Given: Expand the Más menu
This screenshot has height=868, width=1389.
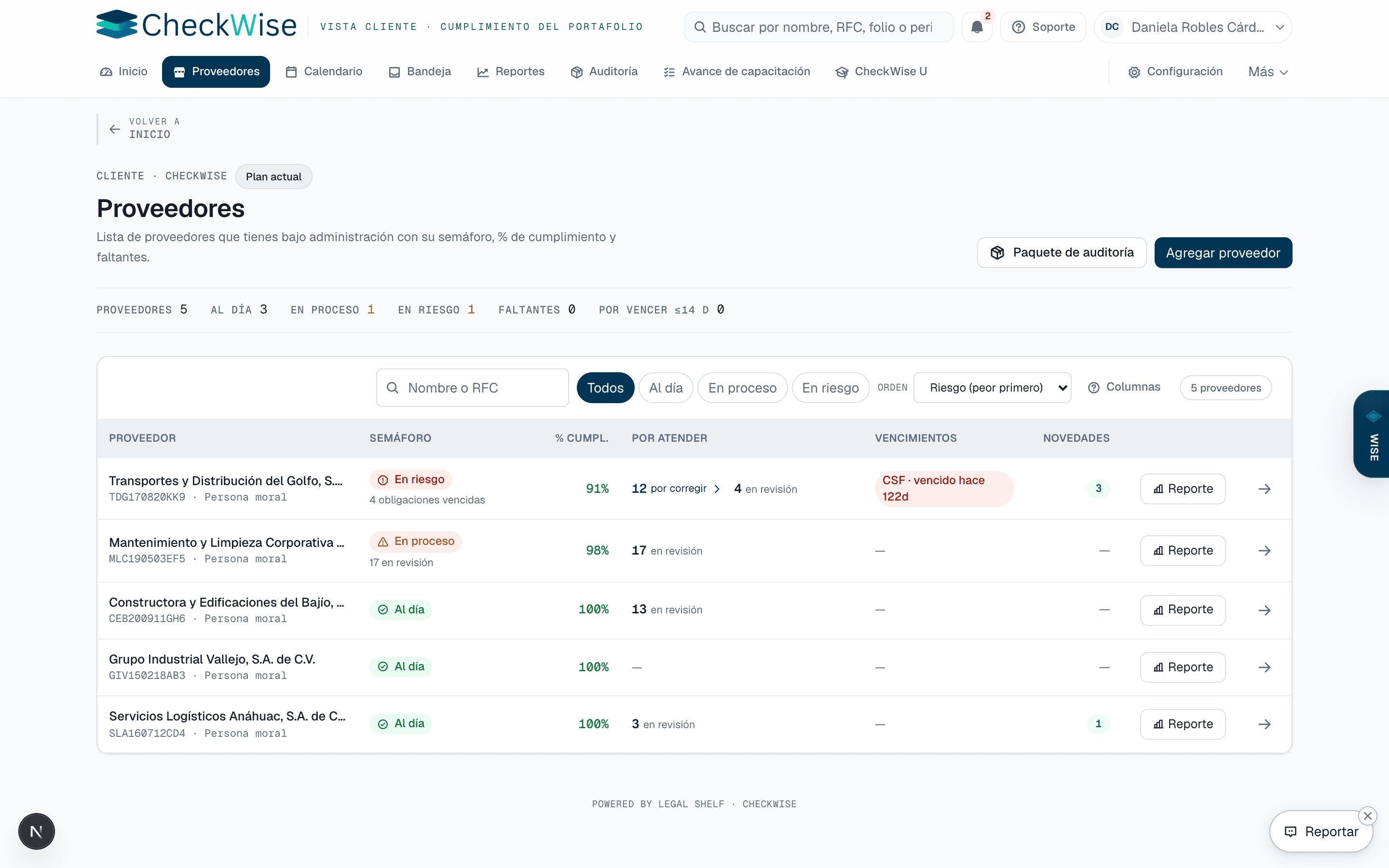Looking at the screenshot, I should (x=1268, y=71).
